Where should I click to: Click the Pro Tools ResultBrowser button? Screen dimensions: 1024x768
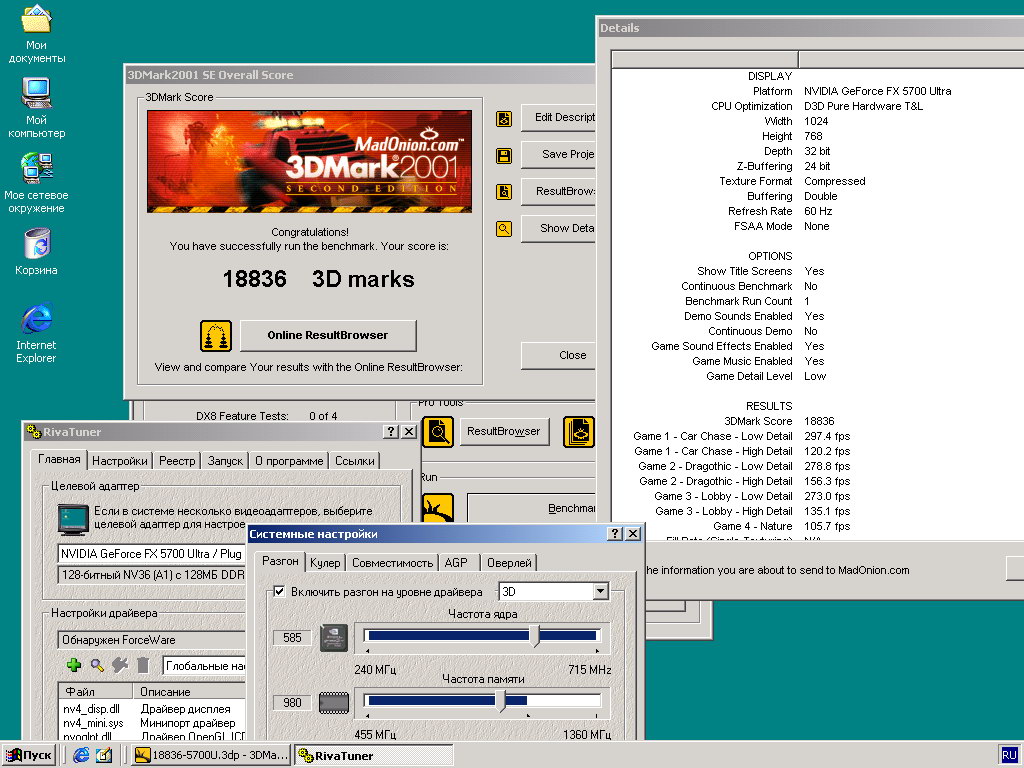[x=504, y=432]
